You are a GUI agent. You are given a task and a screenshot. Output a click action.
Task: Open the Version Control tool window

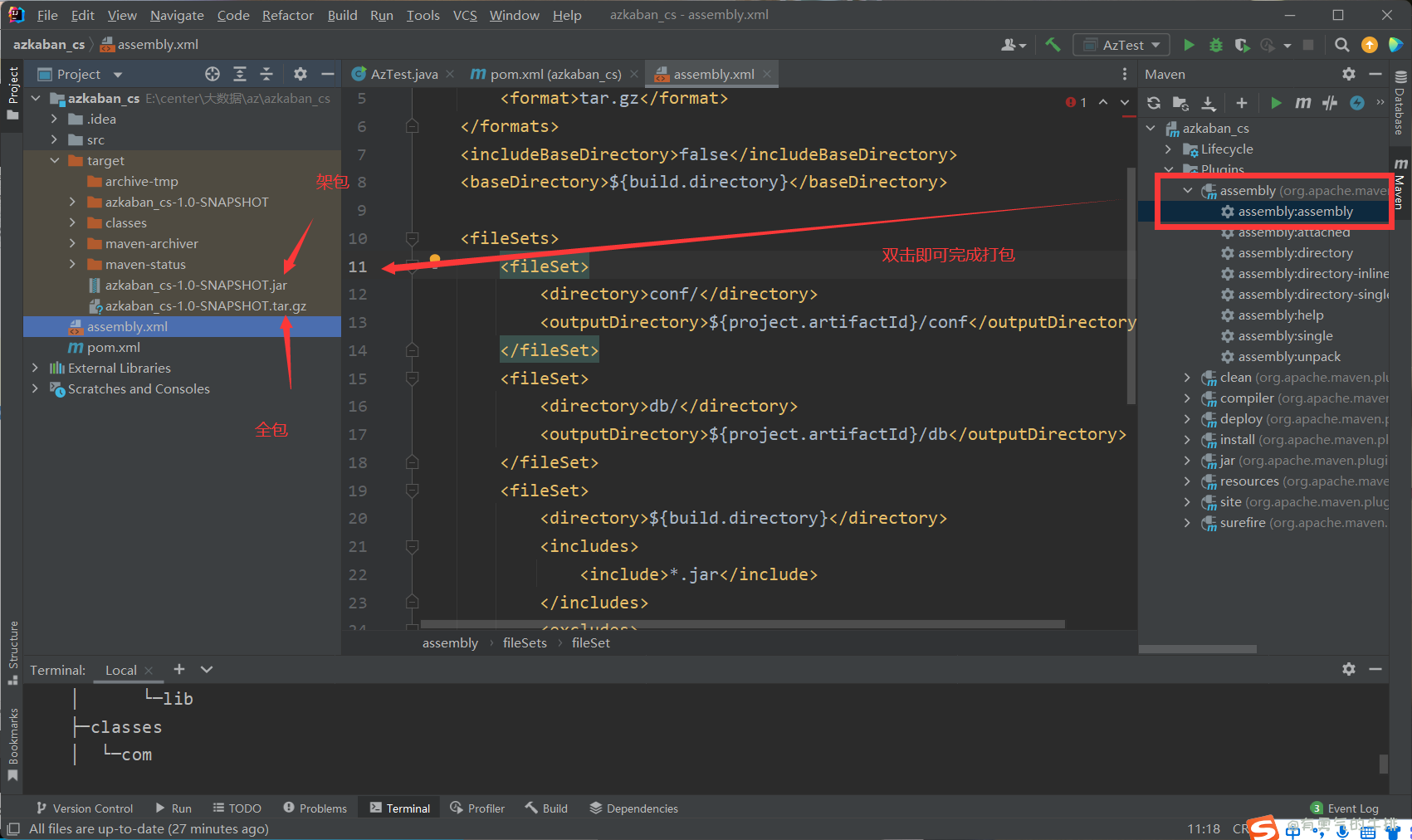[x=84, y=808]
